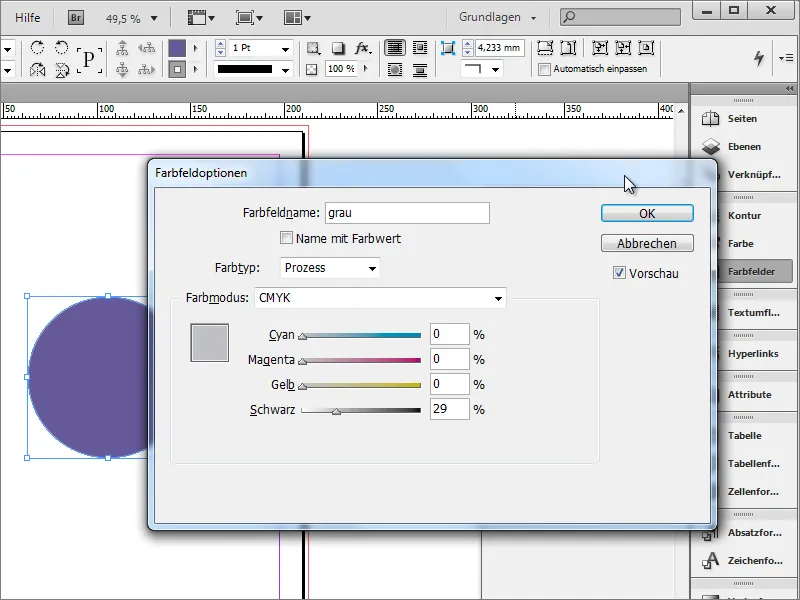Open the Hyperlinks panel

point(755,354)
